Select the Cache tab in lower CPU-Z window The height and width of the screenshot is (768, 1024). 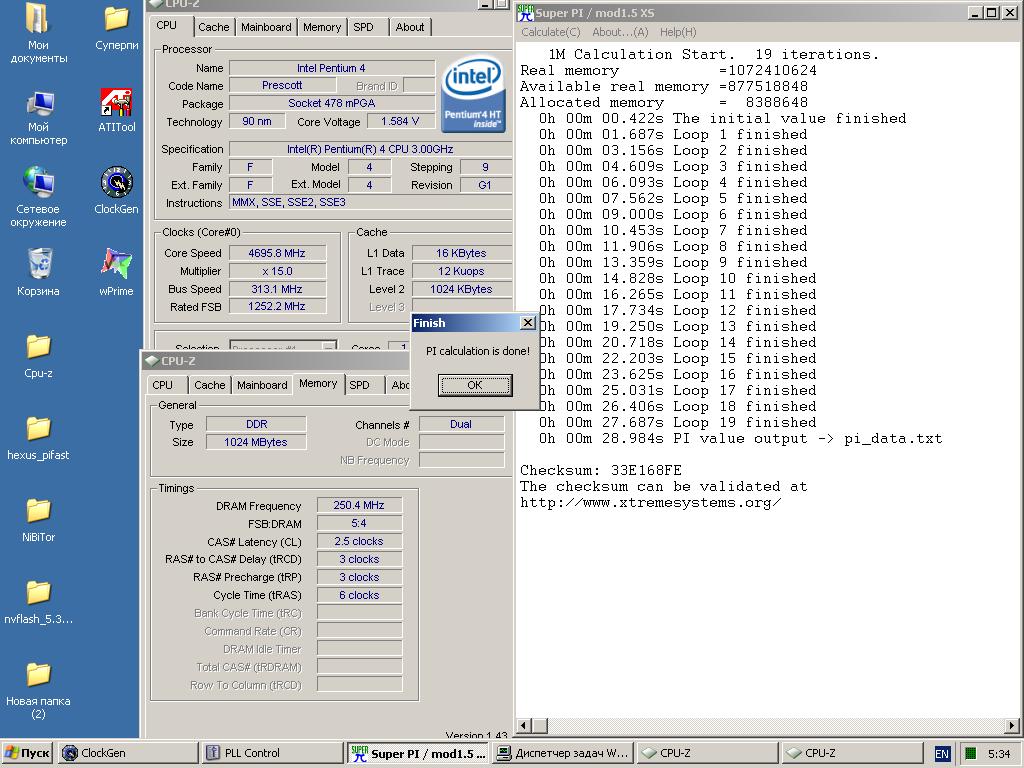point(210,385)
